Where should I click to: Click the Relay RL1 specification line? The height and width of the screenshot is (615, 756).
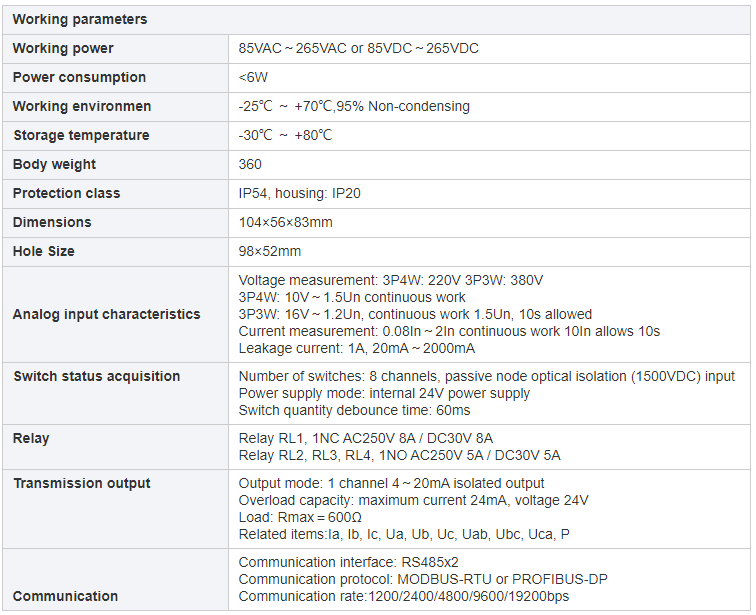[366, 439]
